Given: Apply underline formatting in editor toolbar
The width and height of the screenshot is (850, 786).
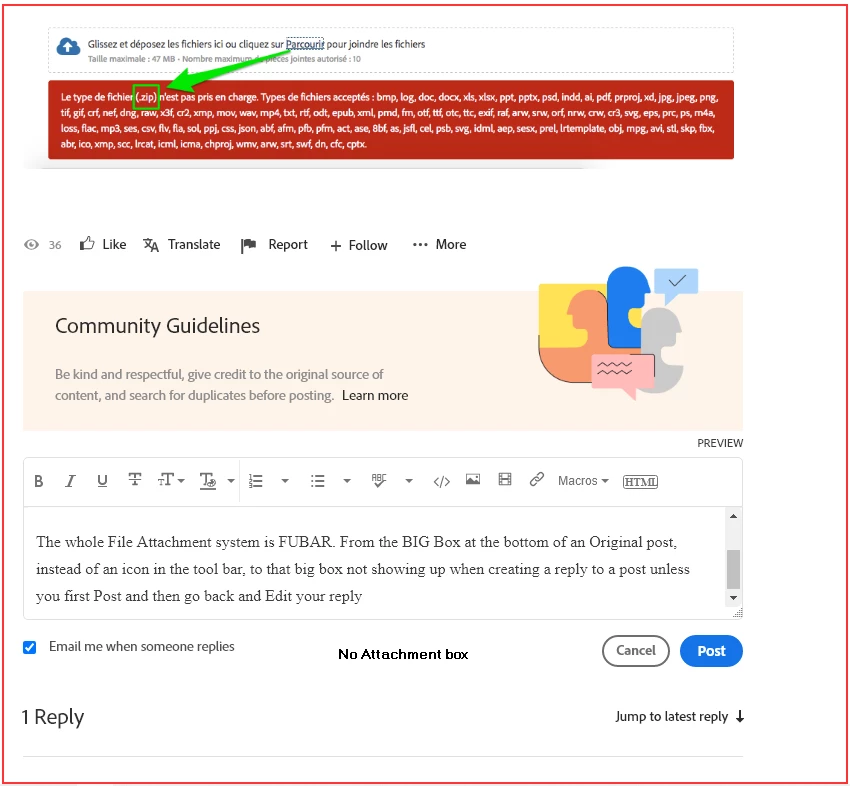Looking at the screenshot, I should click(x=102, y=481).
